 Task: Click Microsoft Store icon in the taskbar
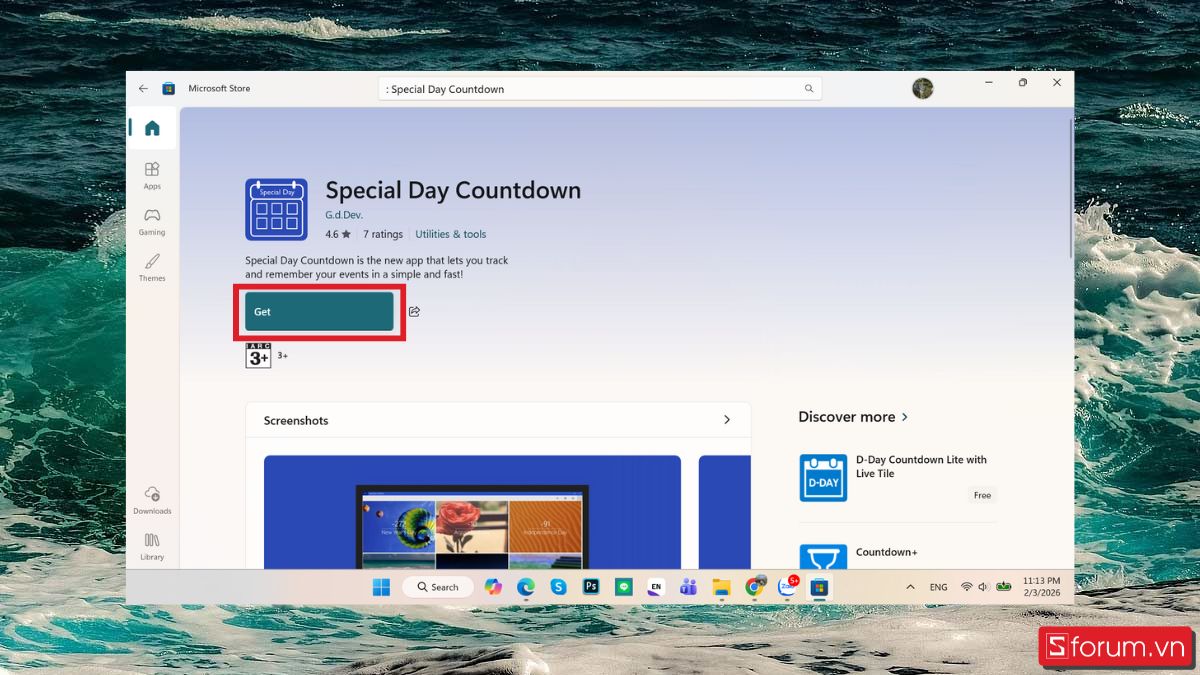pos(819,587)
